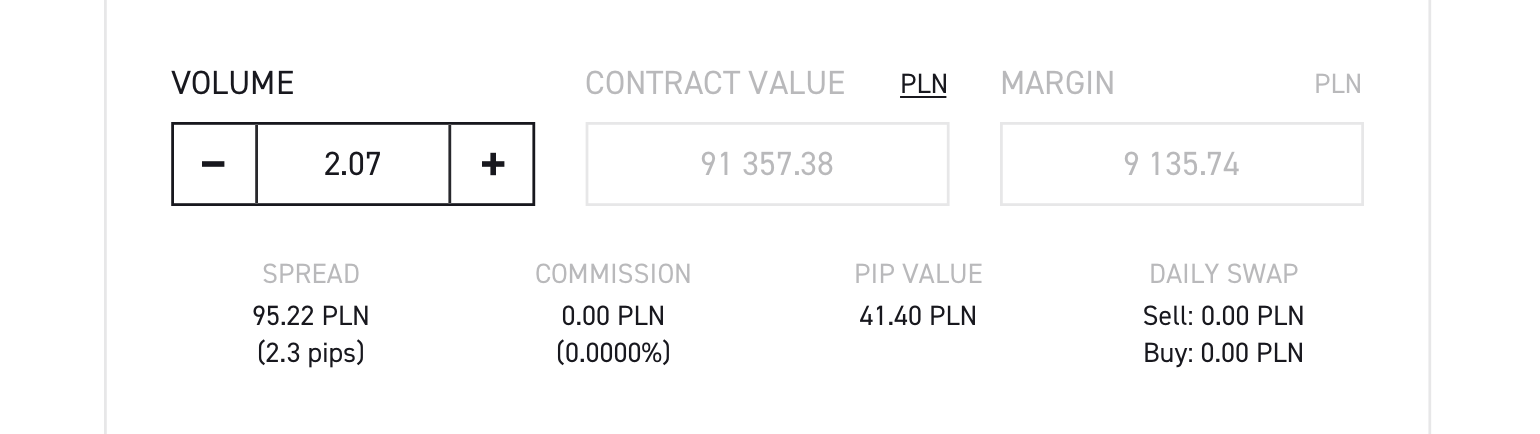Click the commission percentage (0.0000%)
The width and height of the screenshot is (1540, 434).
(613, 353)
